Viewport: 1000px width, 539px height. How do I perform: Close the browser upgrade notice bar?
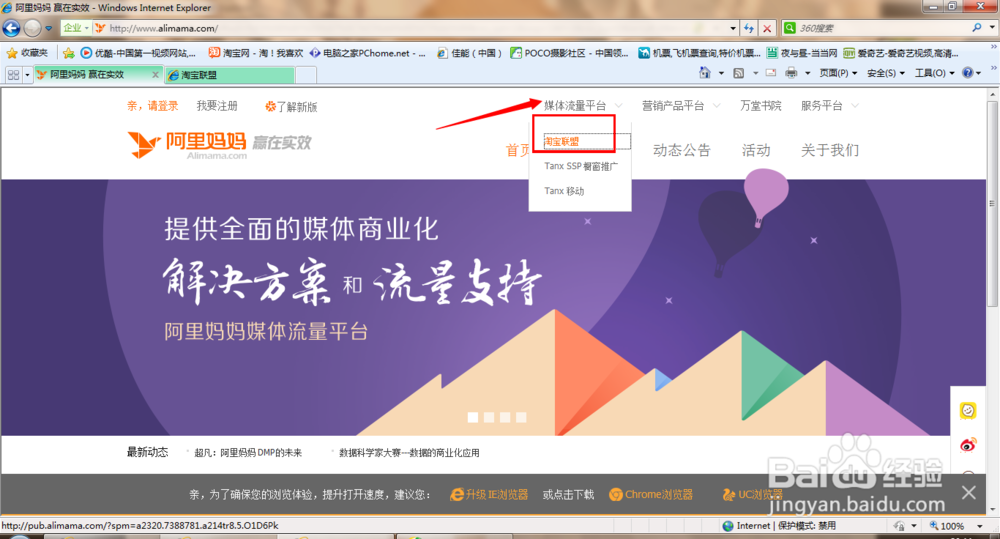pos(969,492)
